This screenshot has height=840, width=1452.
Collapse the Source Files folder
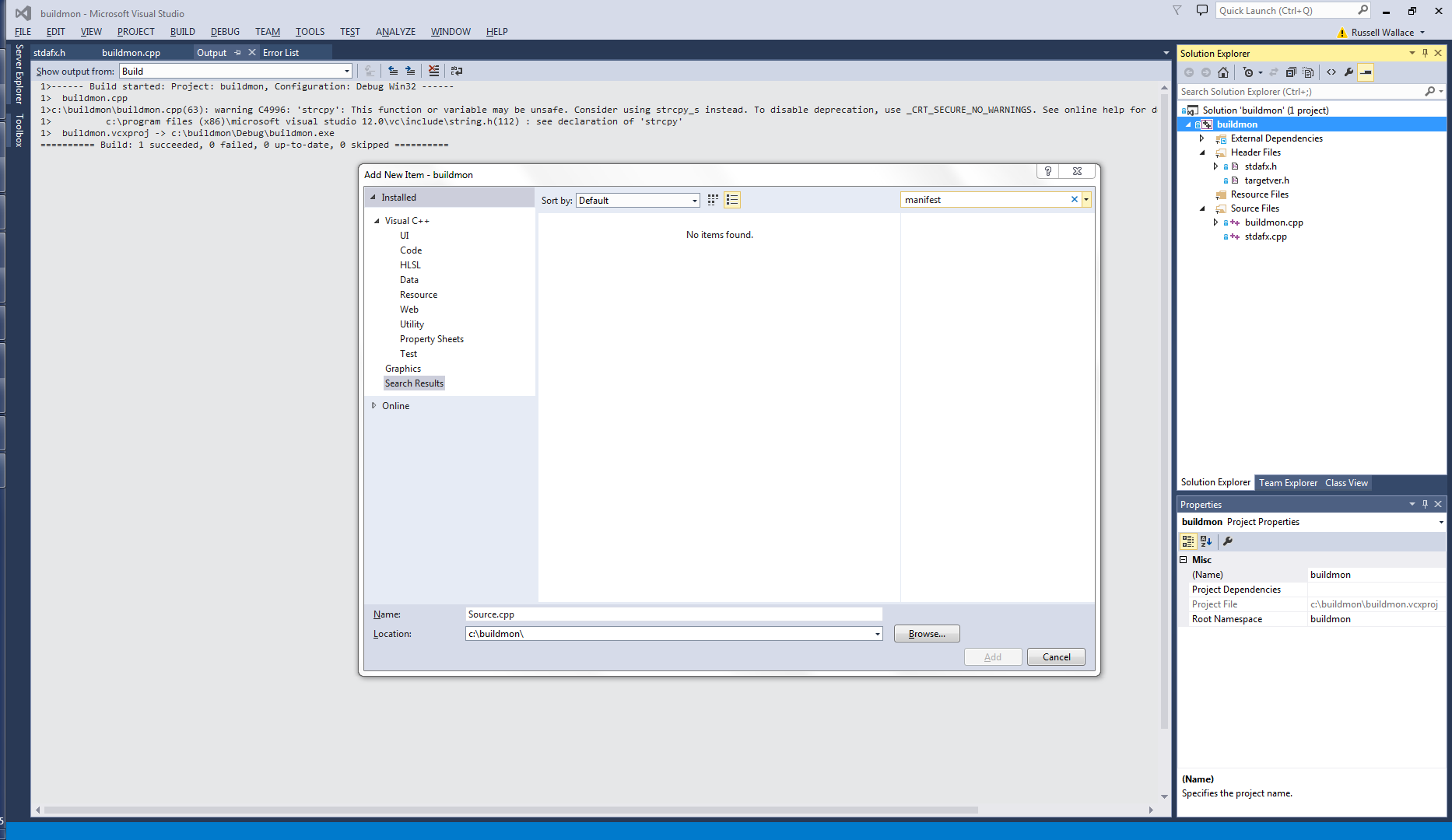click(x=1201, y=208)
